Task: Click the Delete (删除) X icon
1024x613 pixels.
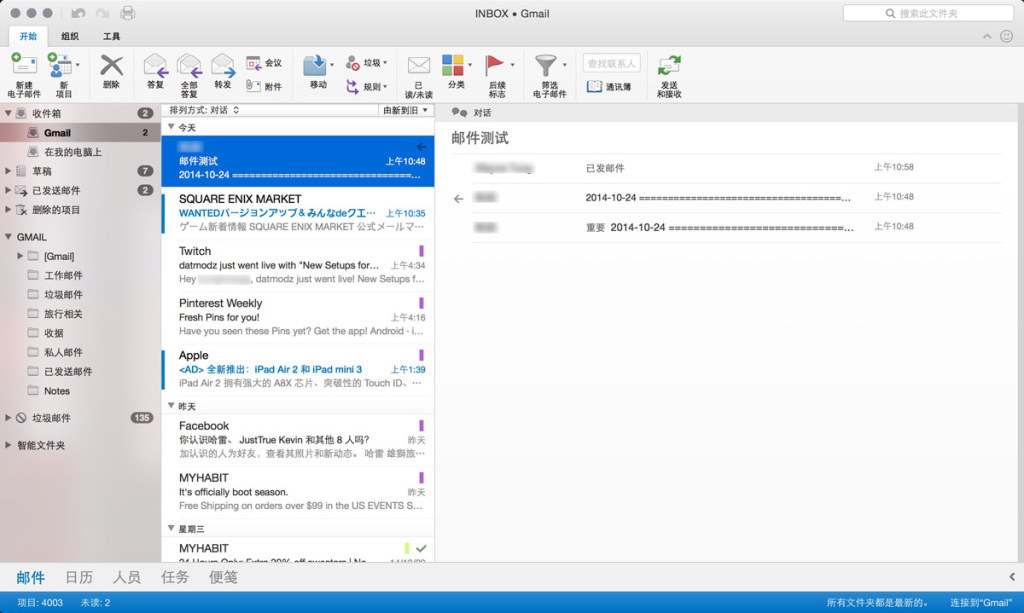Action: click(x=111, y=67)
